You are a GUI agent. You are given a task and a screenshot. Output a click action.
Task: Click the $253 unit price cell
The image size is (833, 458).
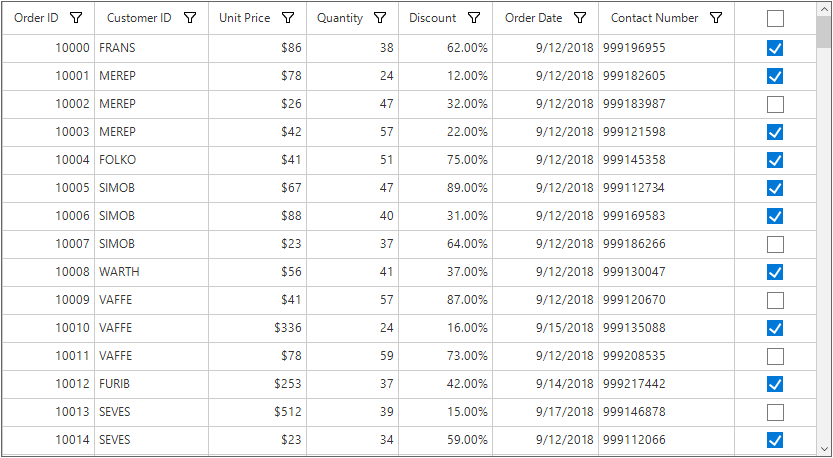click(x=258, y=384)
